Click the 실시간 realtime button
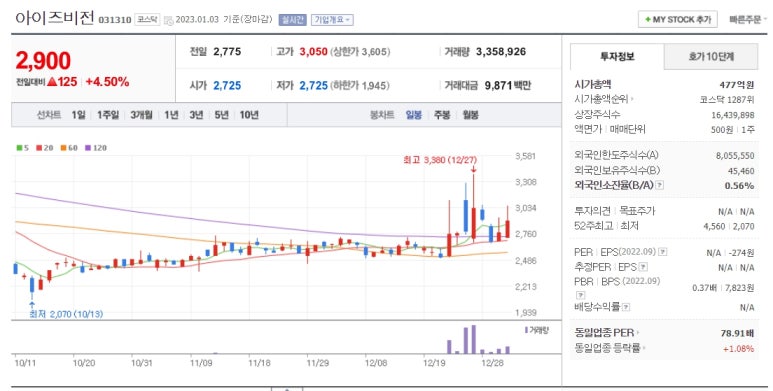Screen dimensions: 773x391 point(293,20)
